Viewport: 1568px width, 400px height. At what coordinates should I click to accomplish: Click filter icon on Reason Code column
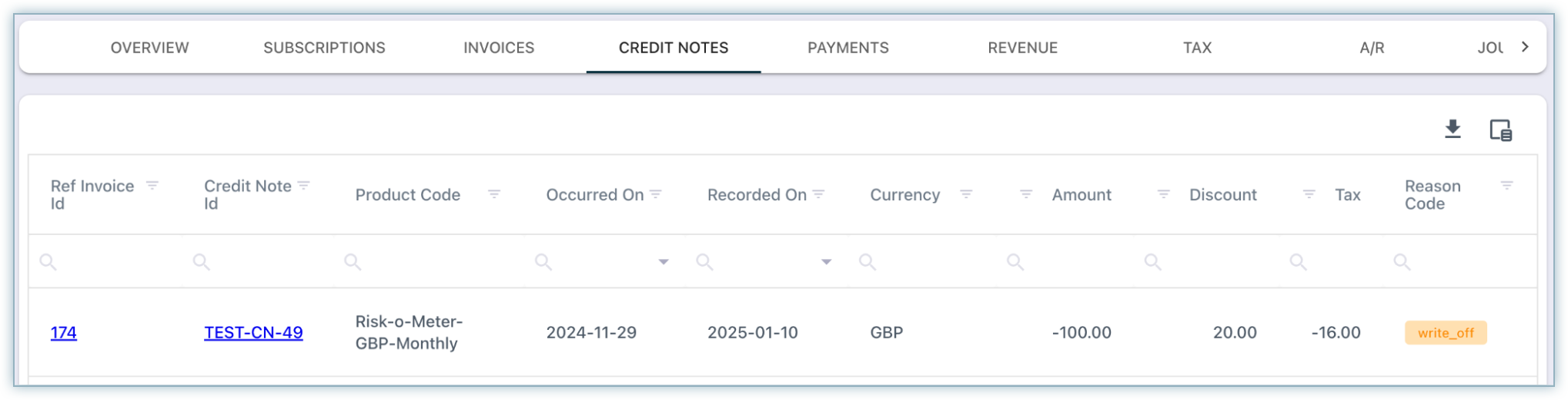1506,186
